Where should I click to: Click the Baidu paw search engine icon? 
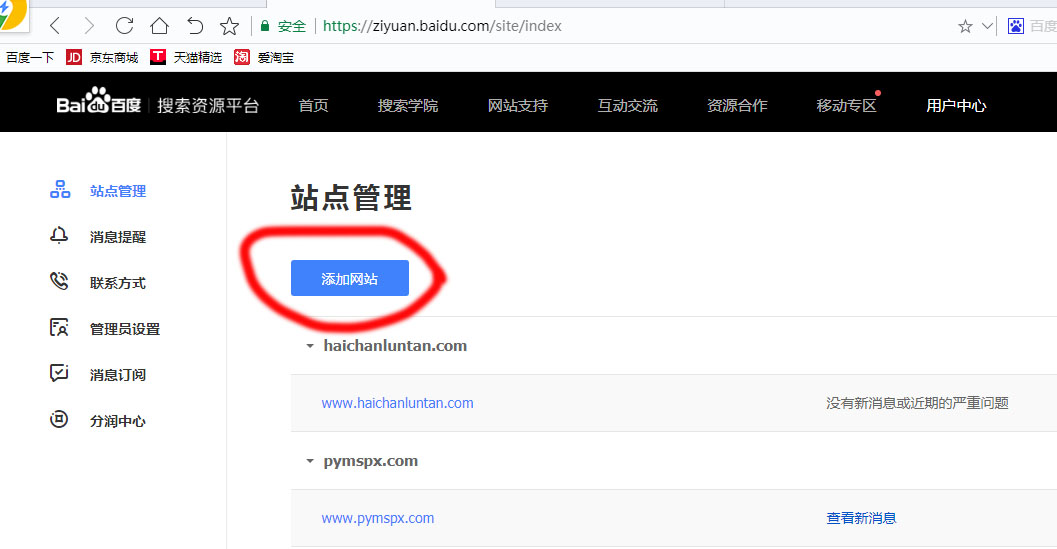(x=1016, y=26)
